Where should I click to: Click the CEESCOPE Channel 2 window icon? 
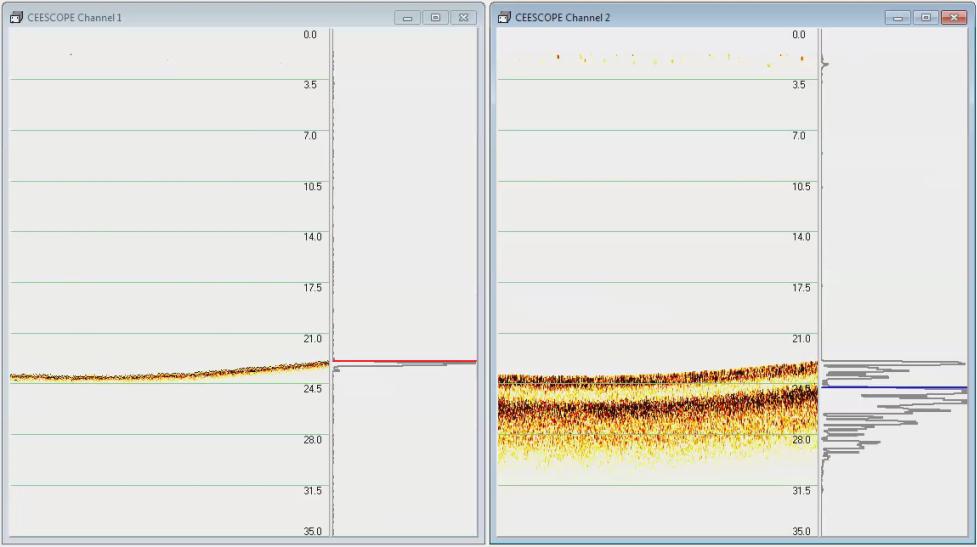coord(504,17)
